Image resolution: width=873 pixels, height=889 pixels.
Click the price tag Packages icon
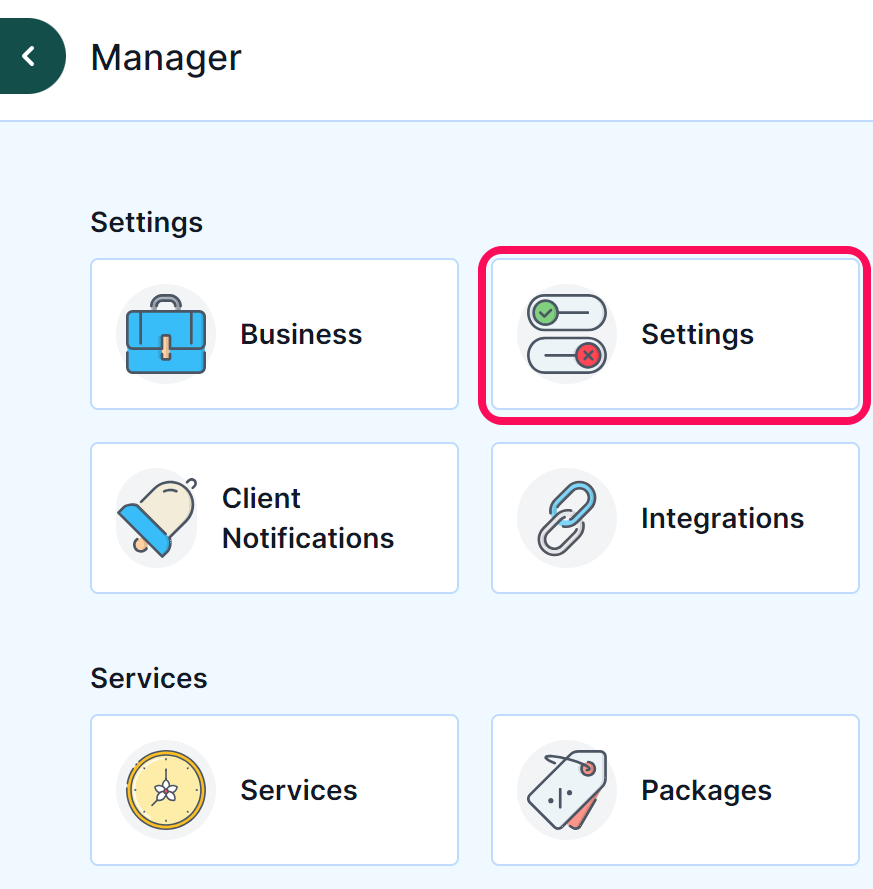point(567,790)
